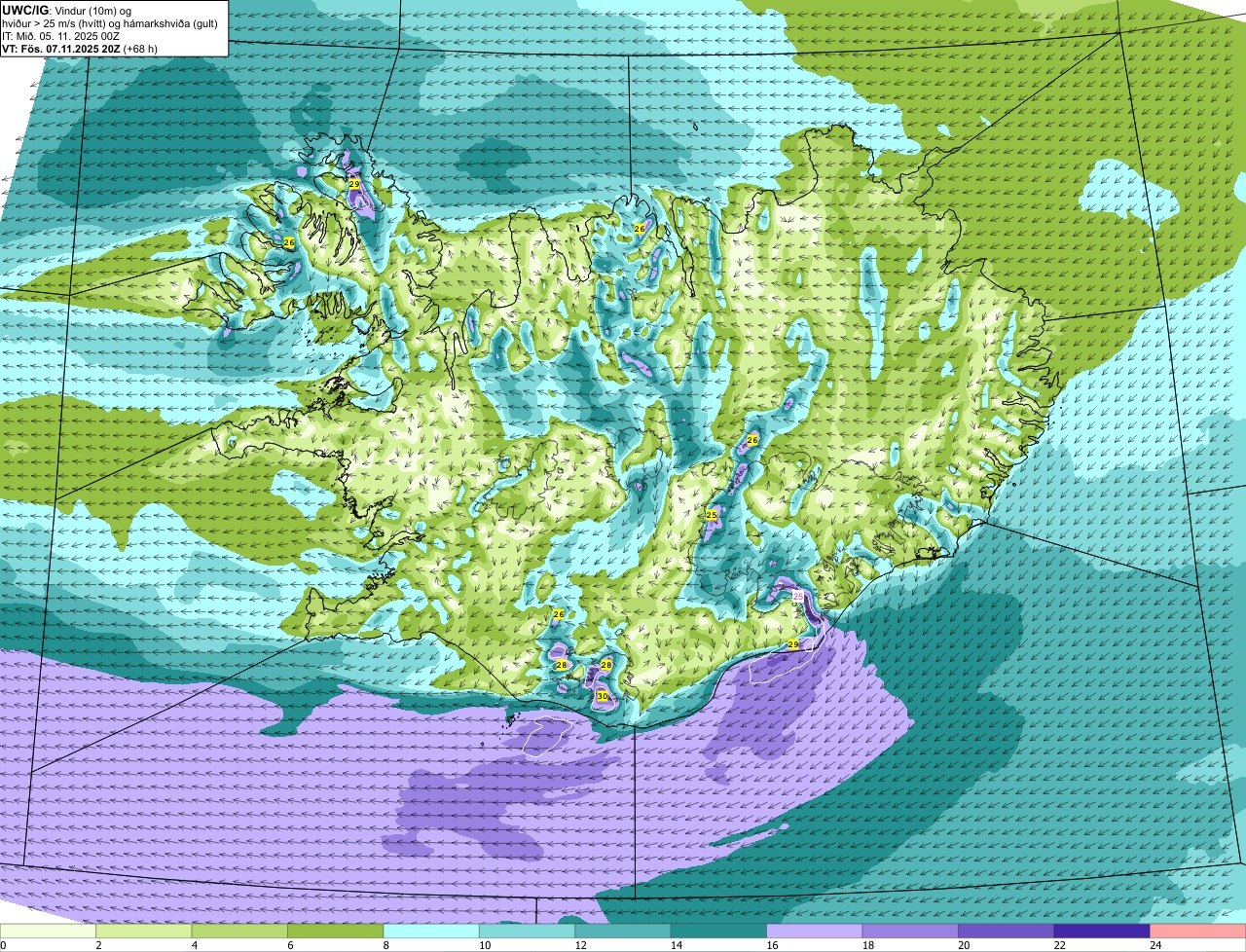
Task: Click the initial time 'IT: Mið. 05. 11. 2025 00Z'
Action: (x=61, y=36)
